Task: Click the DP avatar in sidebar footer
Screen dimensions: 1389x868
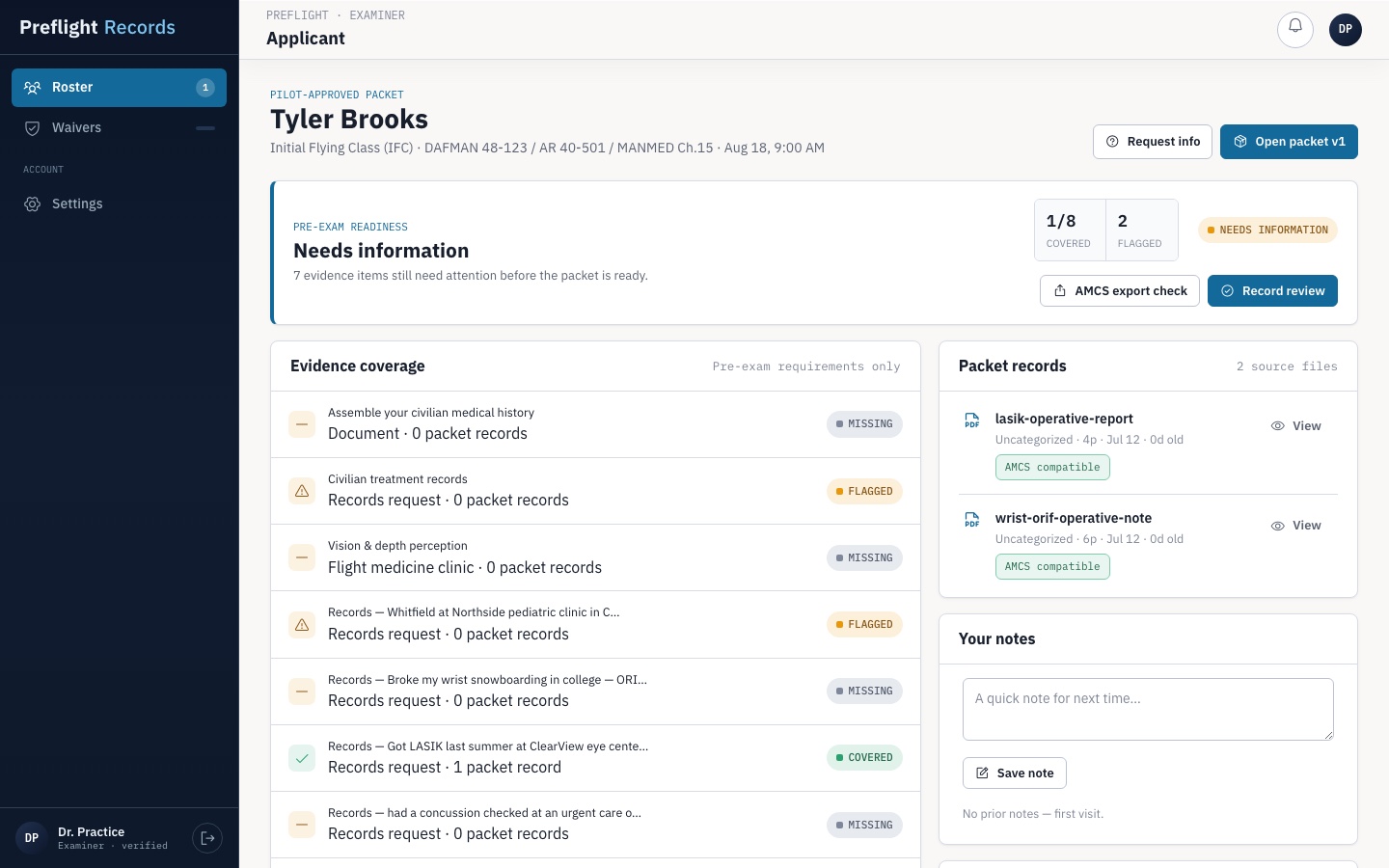Action: click(32, 838)
